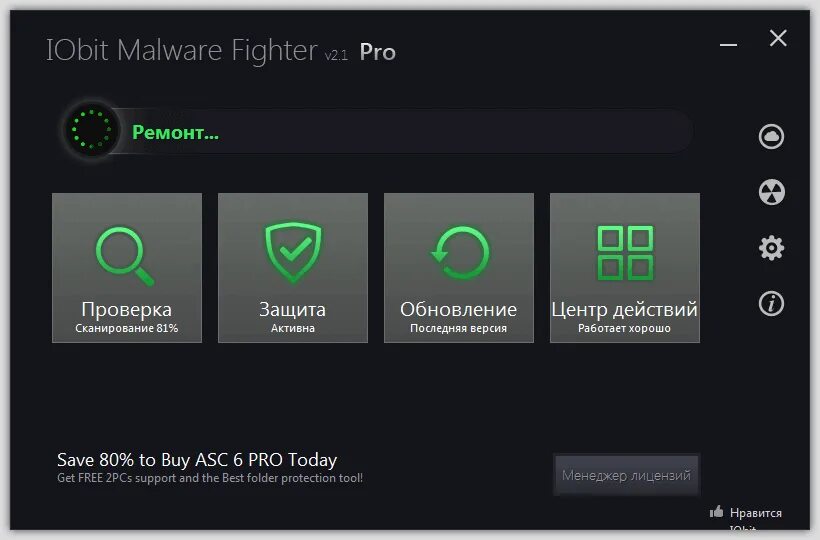Click the Ремонт... status bar text
The image size is (820, 540).
point(176,132)
